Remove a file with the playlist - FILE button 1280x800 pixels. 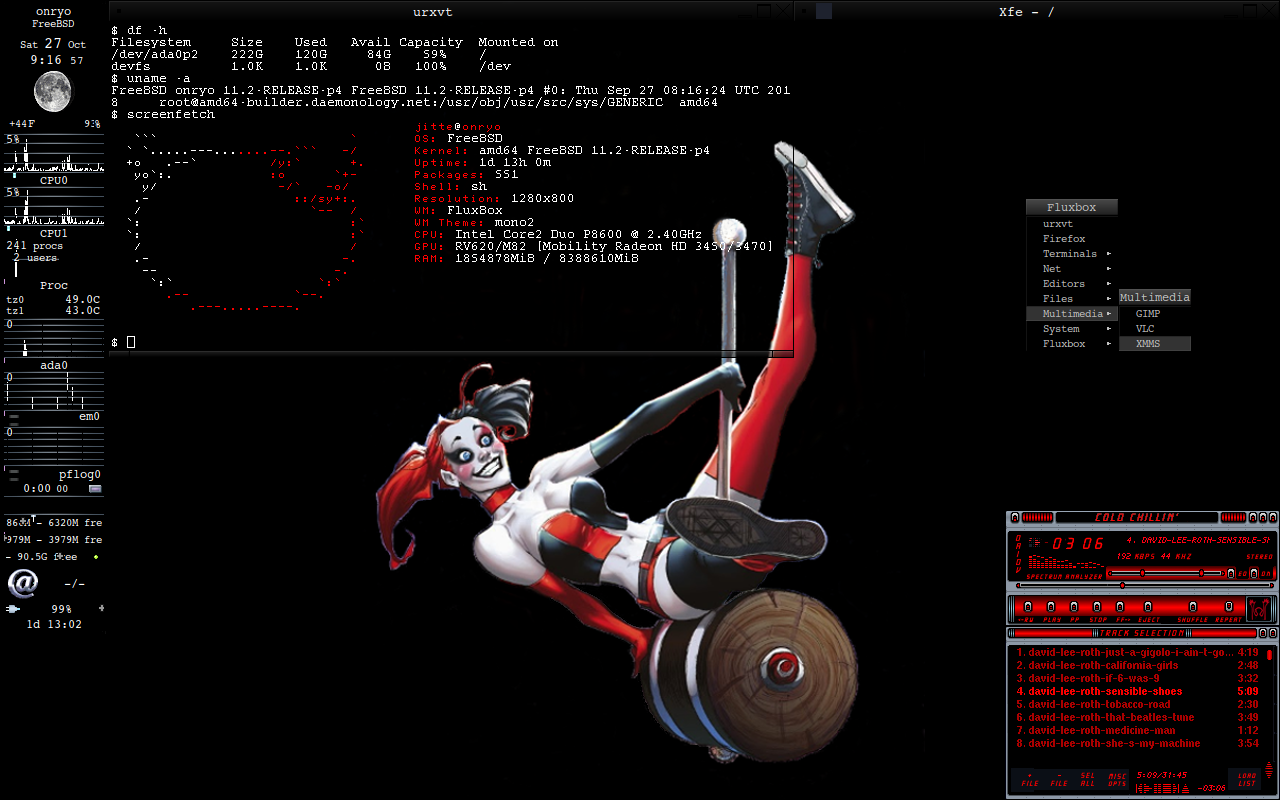(1059, 780)
